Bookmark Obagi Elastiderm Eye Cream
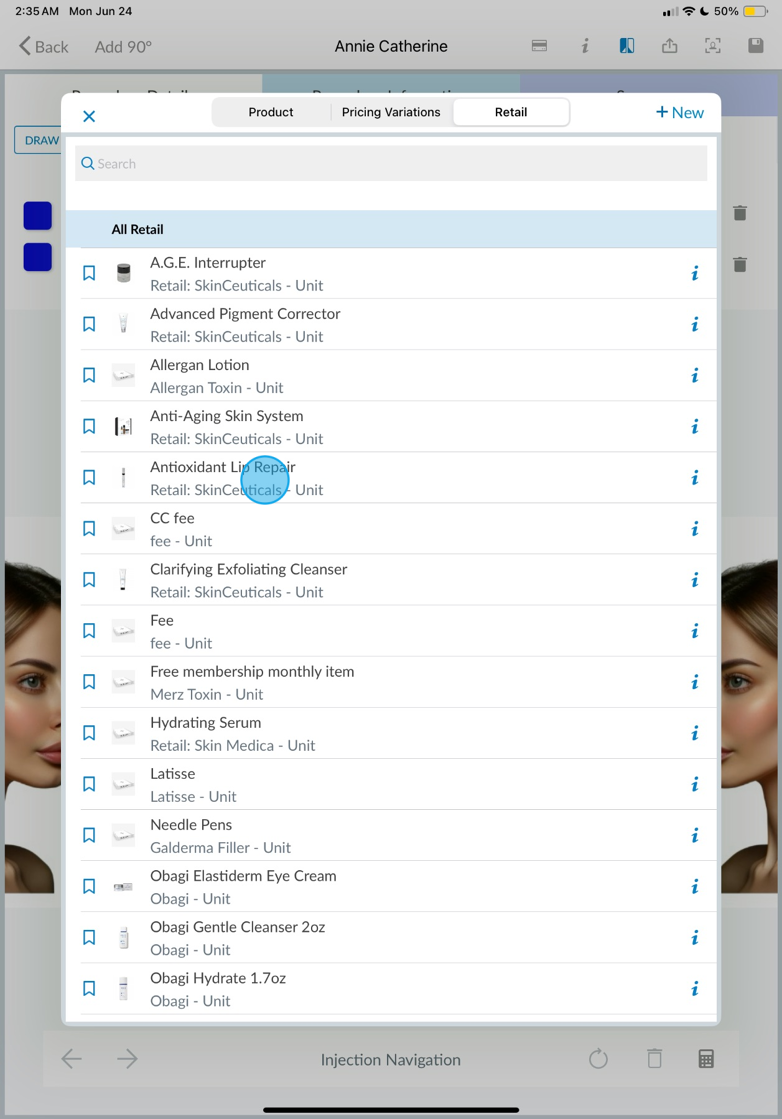 [x=89, y=886]
